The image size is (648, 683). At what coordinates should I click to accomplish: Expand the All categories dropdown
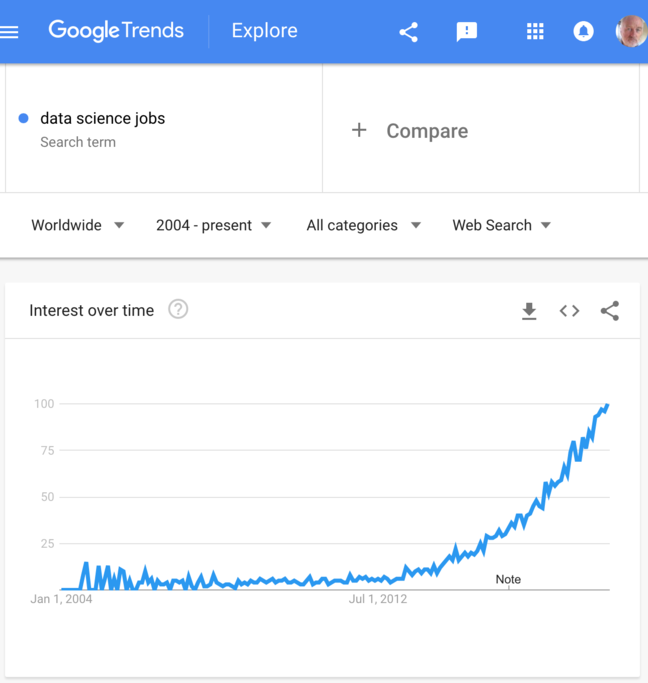pos(363,225)
